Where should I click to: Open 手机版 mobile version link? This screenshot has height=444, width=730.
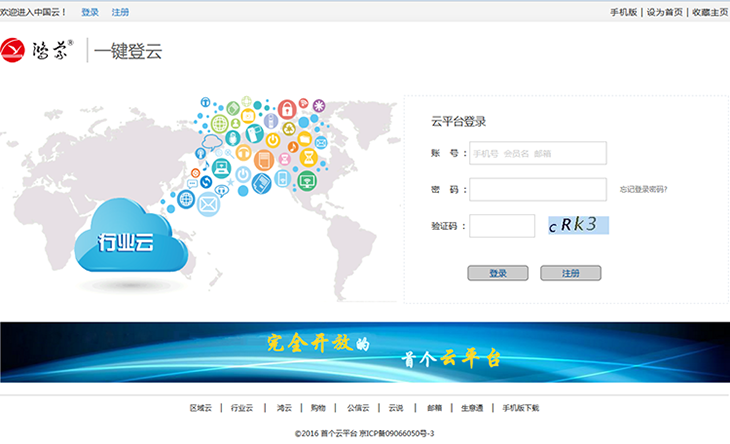(x=624, y=12)
